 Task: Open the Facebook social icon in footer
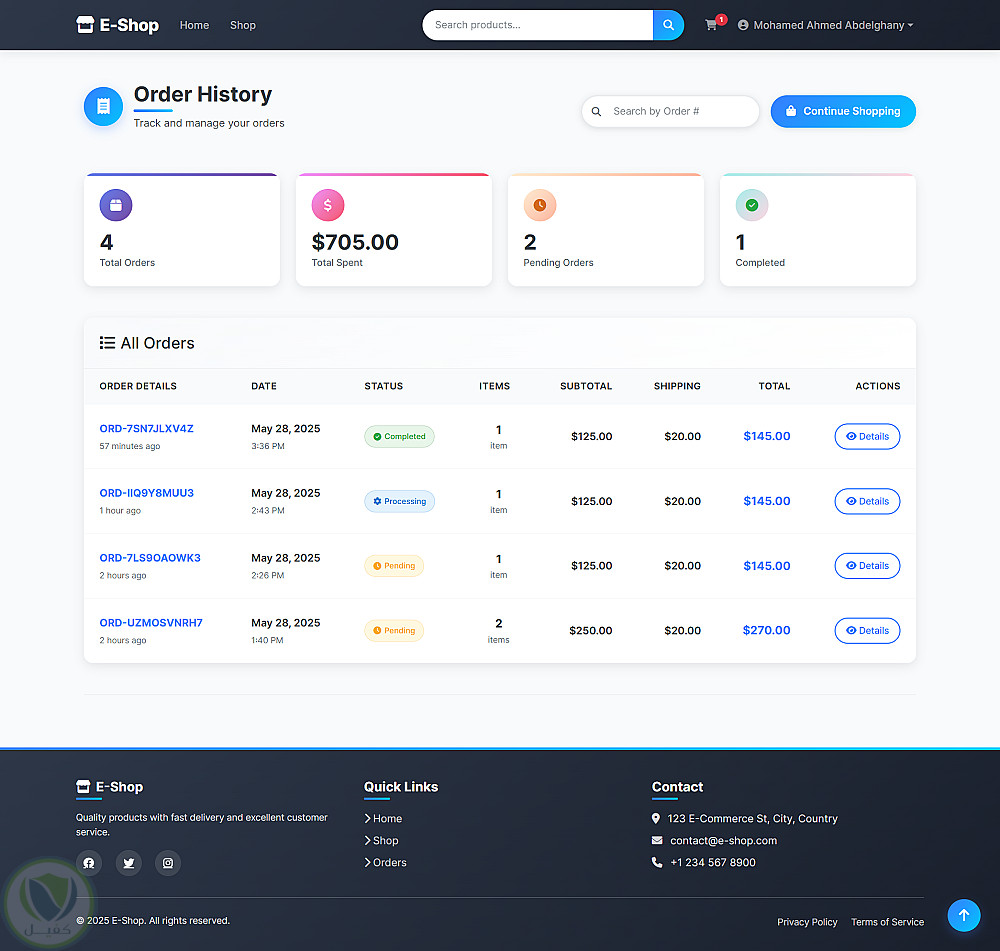pyautogui.click(x=89, y=863)
